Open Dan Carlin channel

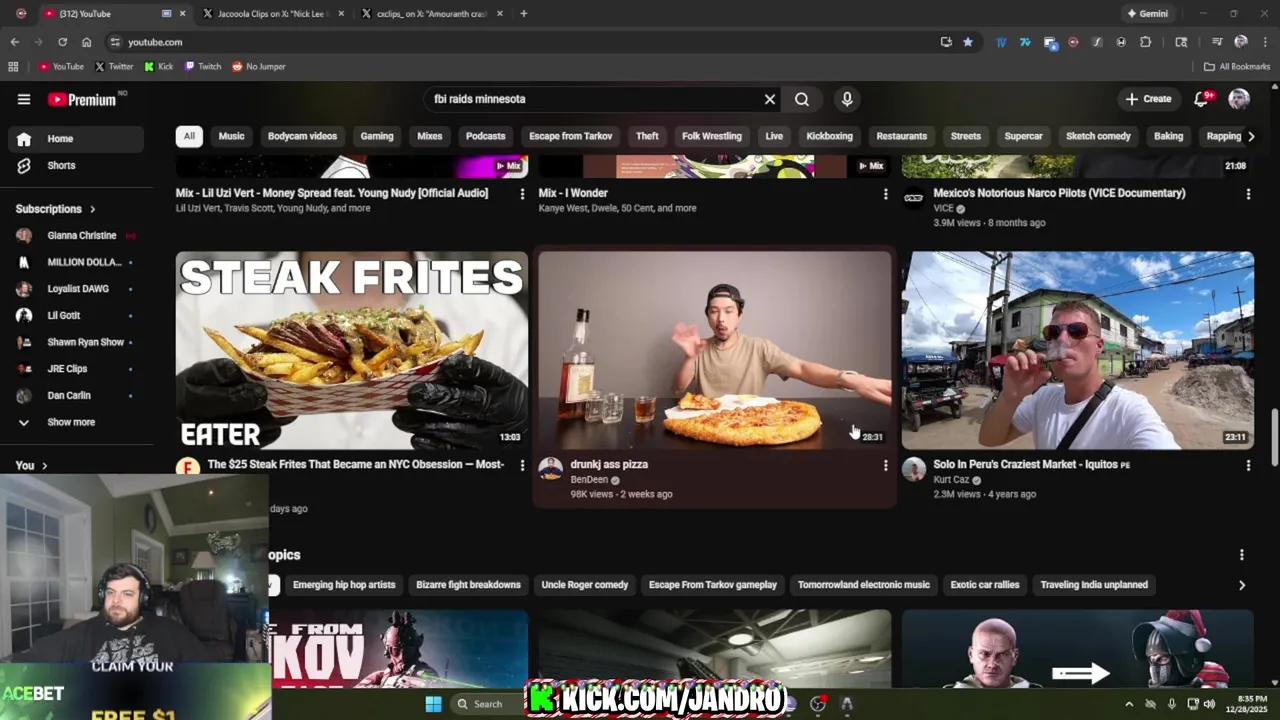75,395
